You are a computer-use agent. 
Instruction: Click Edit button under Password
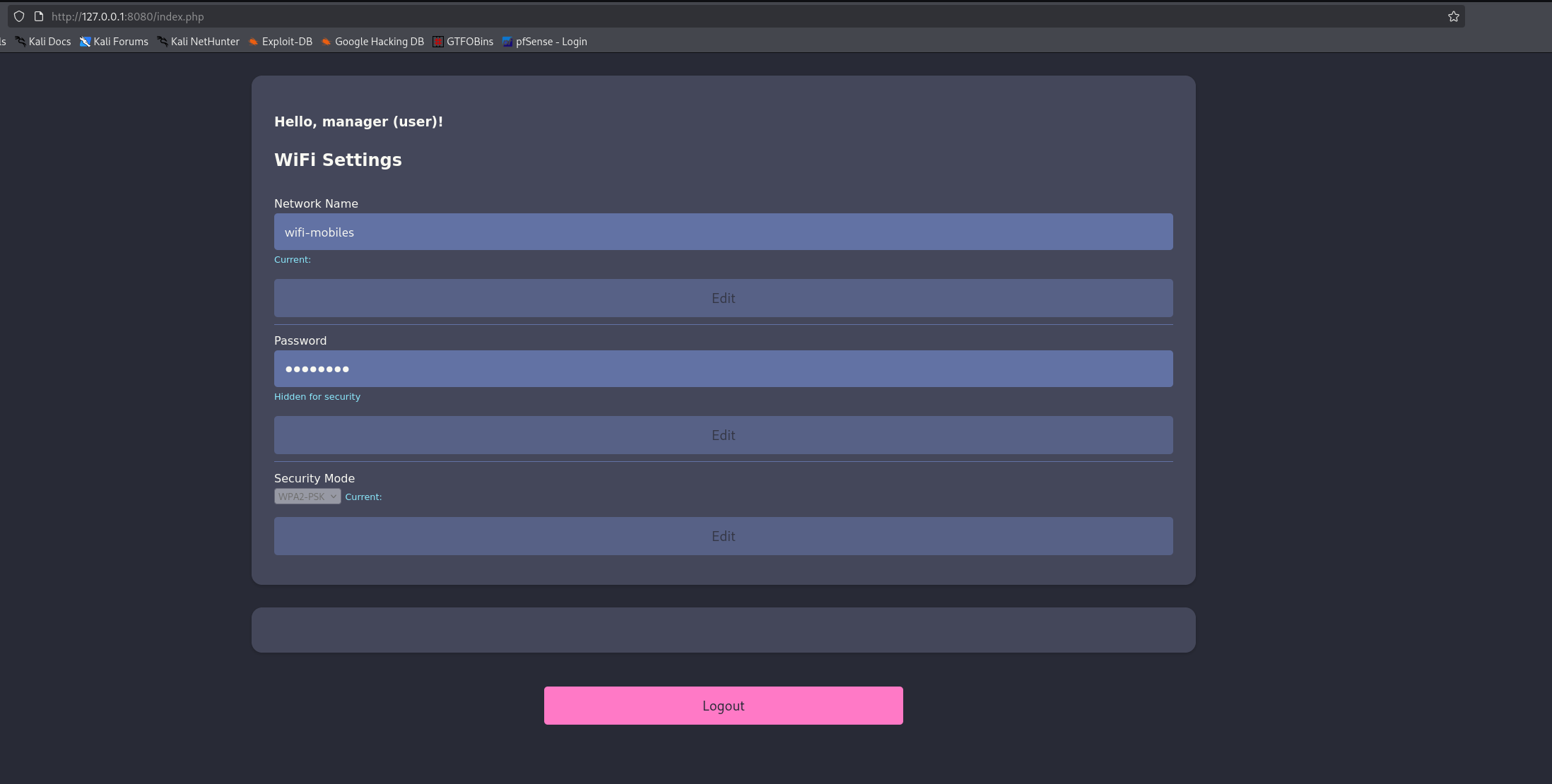click(723, 435)
